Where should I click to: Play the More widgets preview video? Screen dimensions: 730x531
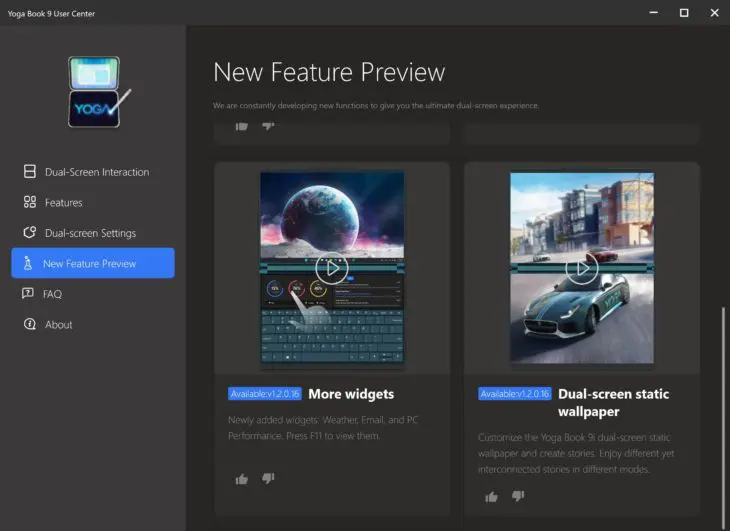tap(331, 268)
